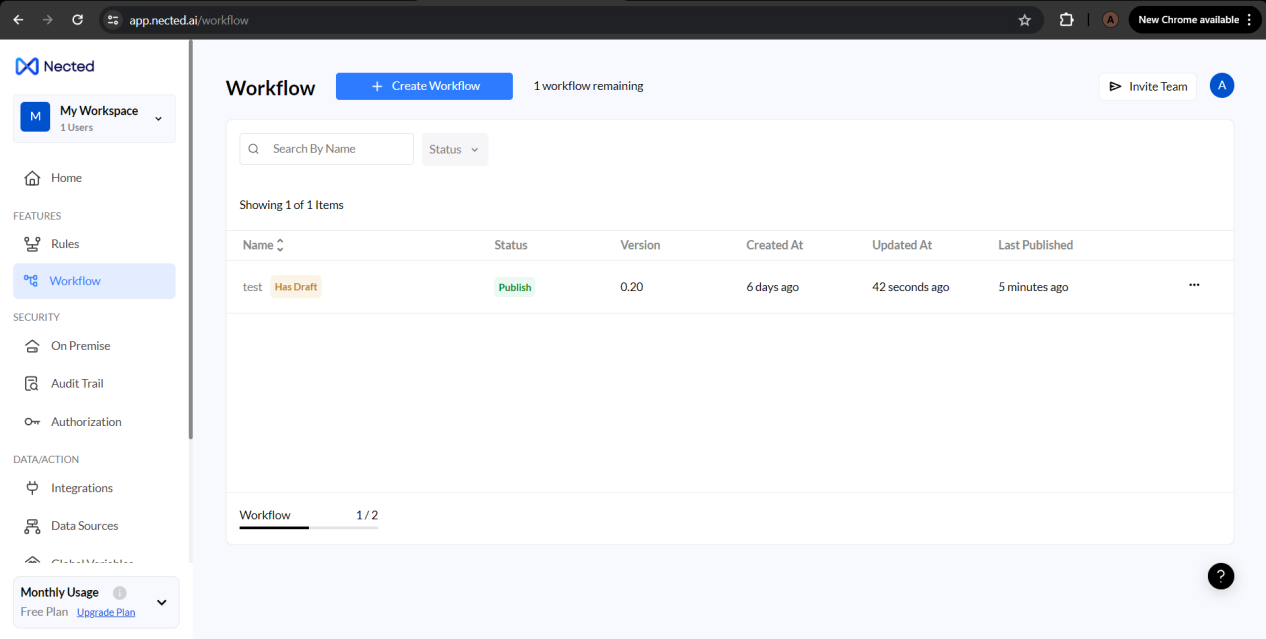Click the browser forward arrow
Screen dimensions: 1266x639
48,20
